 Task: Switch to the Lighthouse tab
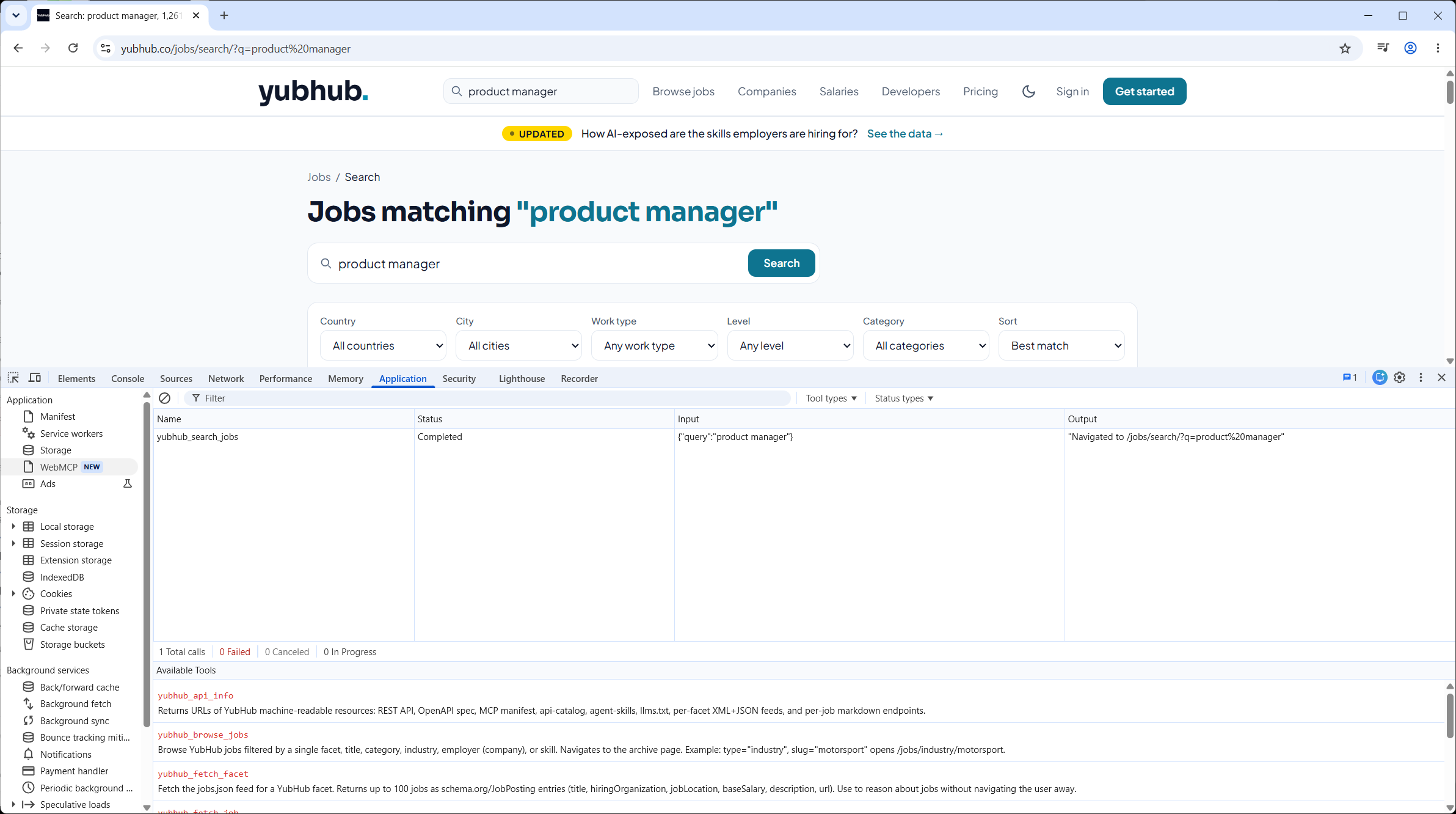522,379
